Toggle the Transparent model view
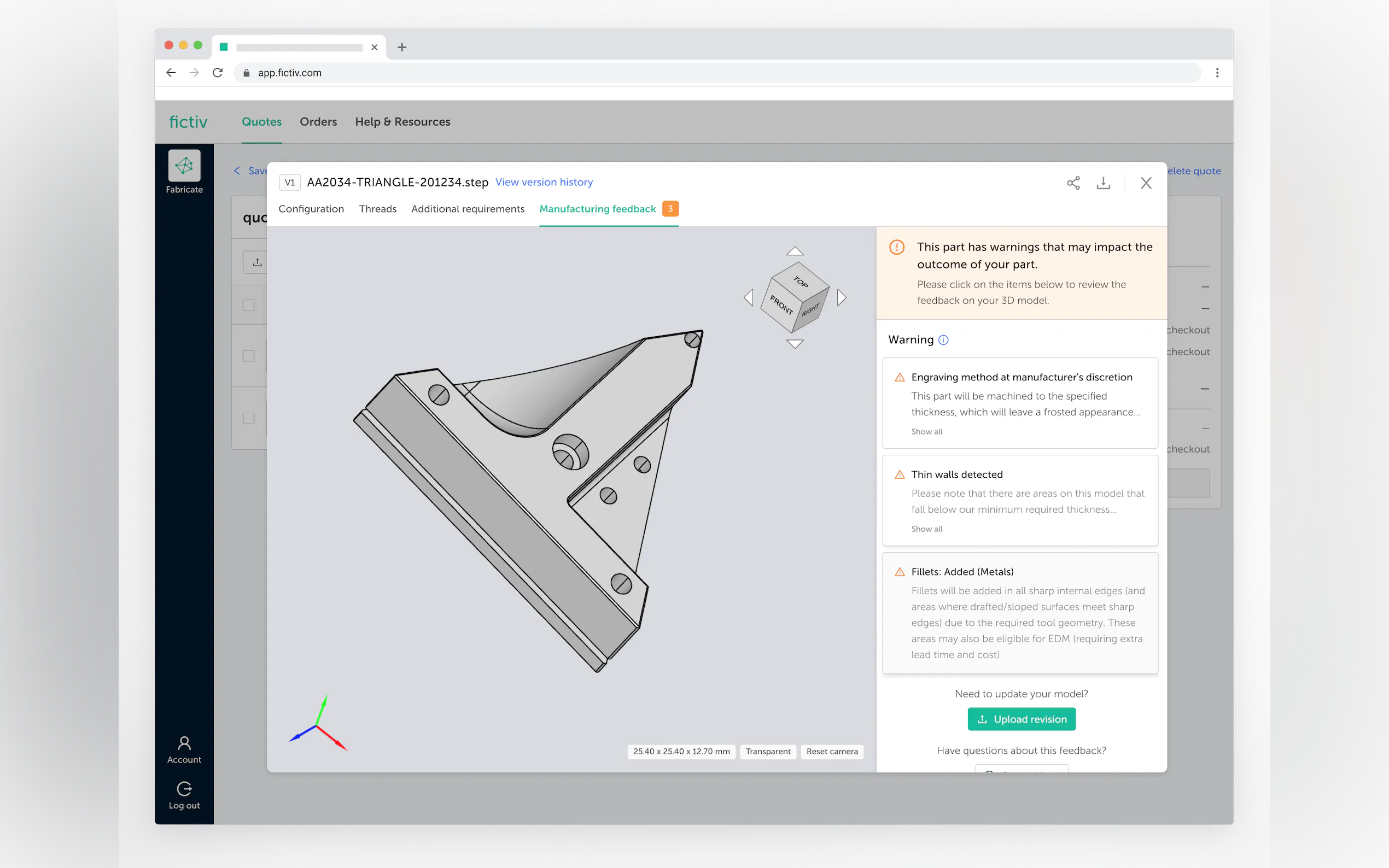This screenshot has width=1389, height=868. 768,751
